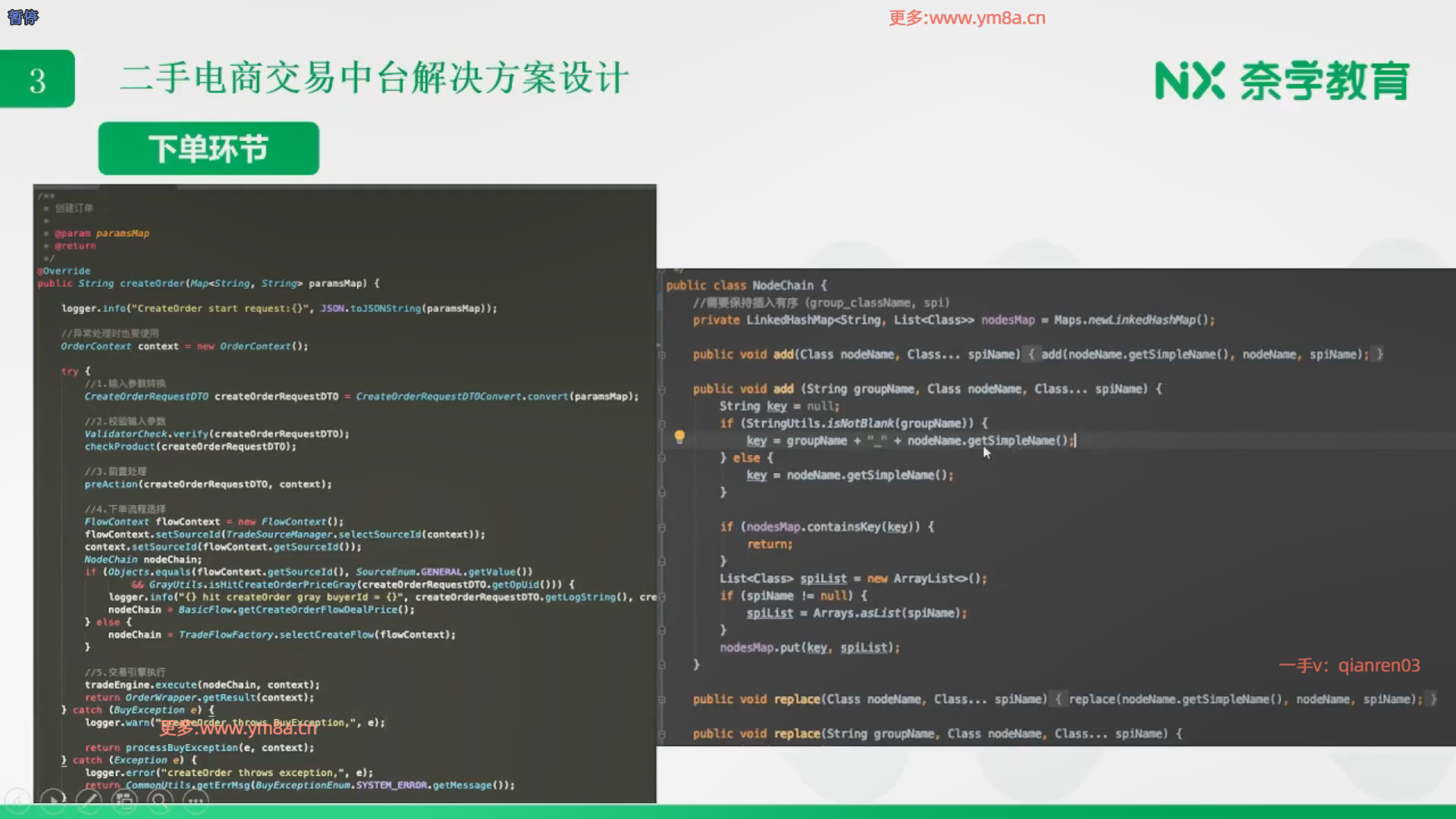
Task: Collapse the replace(String groupName...) method fold marker
Action: coord(662,734)
